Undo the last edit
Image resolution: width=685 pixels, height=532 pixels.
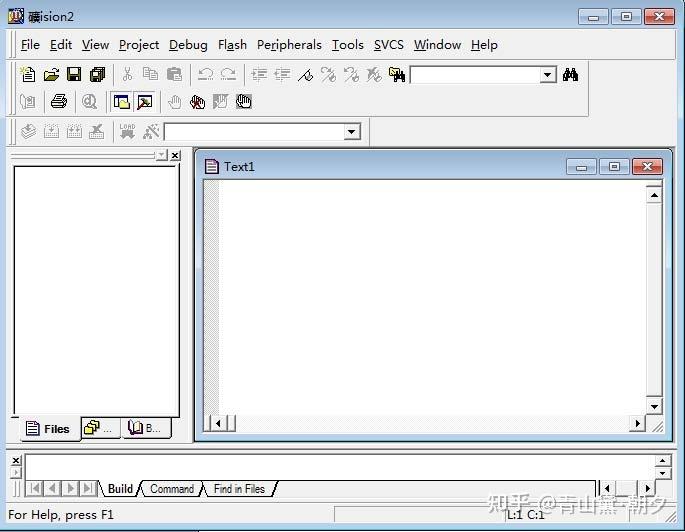[x=205, y=75]
